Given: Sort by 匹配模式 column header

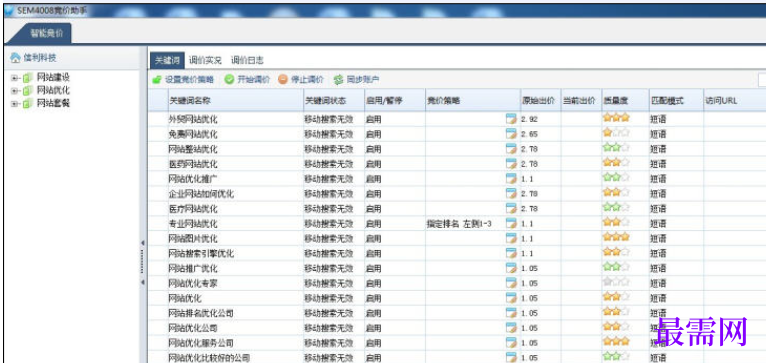Looking at the screenshot, I should pos(676,101).
